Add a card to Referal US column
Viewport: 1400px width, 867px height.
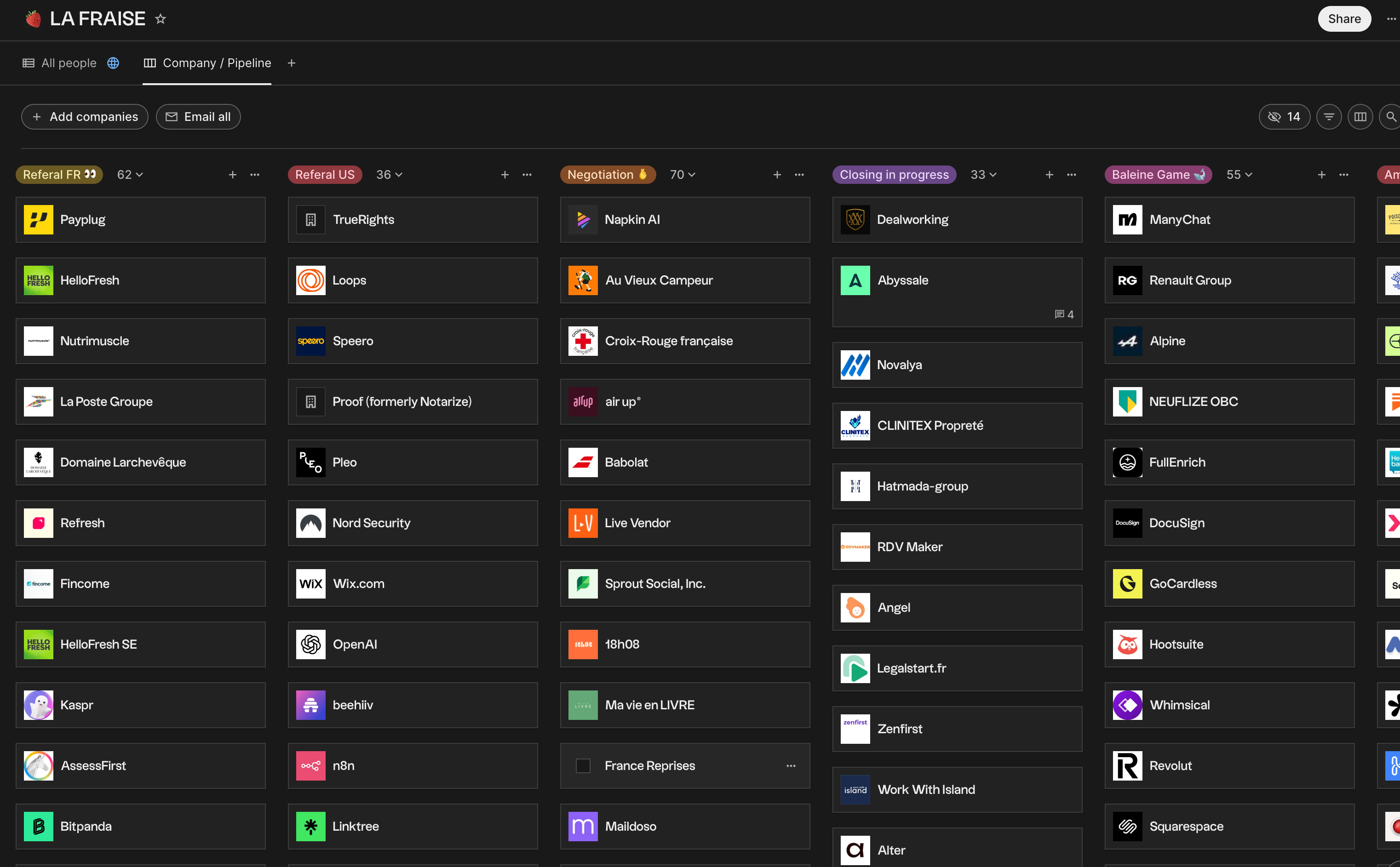(x=505, y=175)
